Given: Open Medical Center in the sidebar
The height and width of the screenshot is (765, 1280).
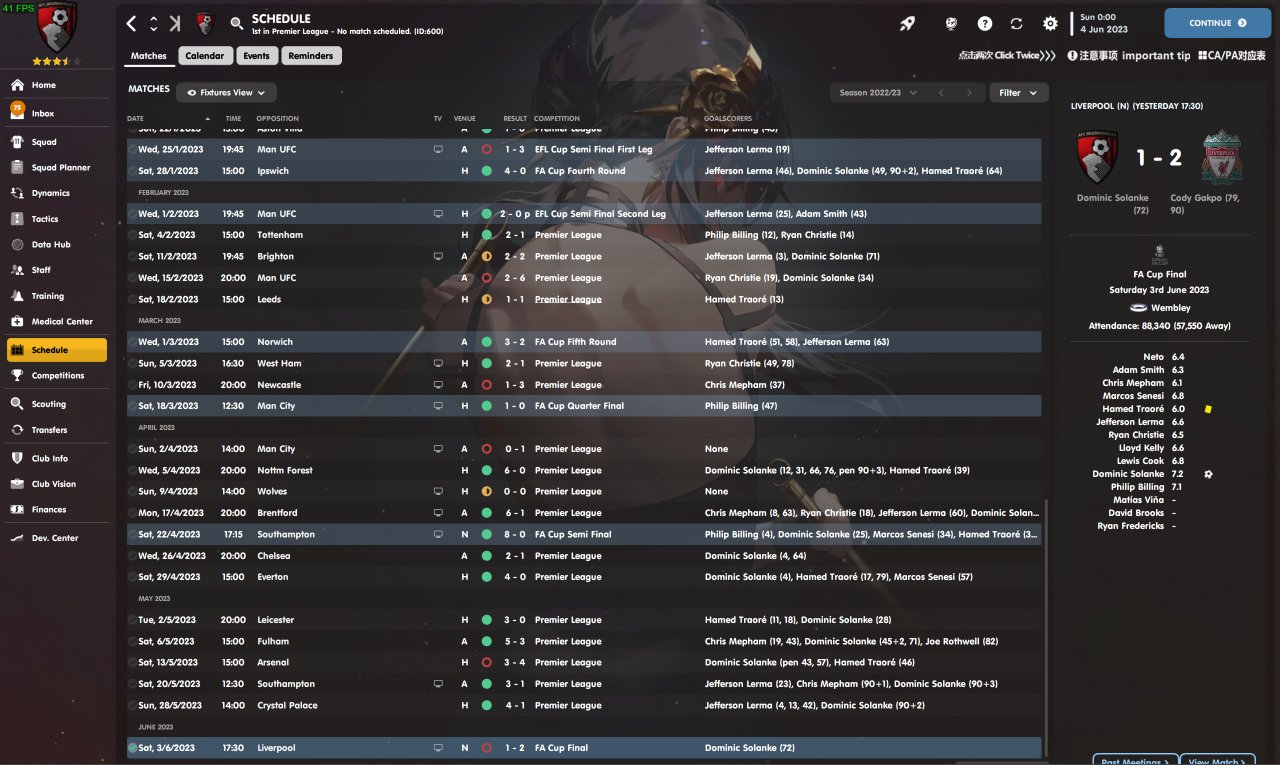Looking at the screenshot, I should [x=57, y=322].
